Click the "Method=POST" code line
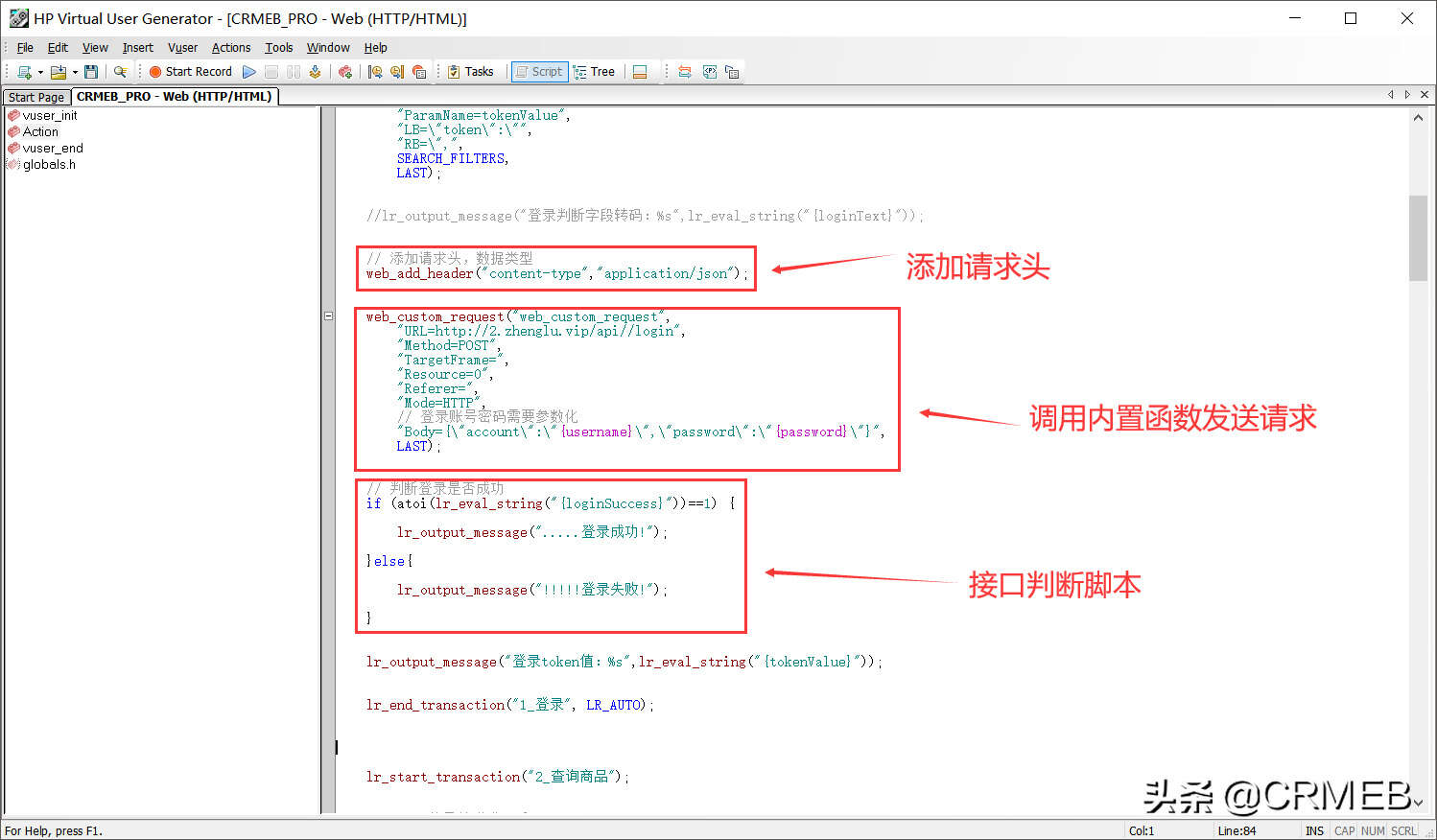1437x840 pixels. (448, 345)
